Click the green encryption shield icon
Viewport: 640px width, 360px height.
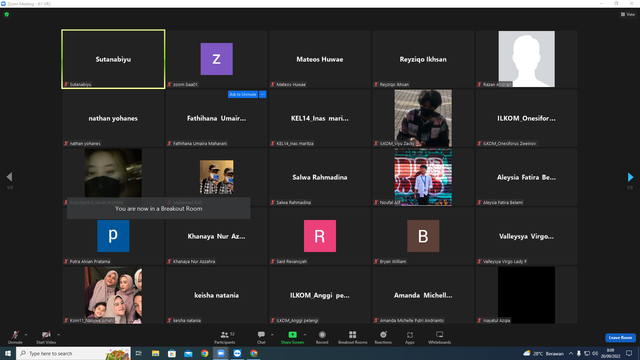tap(7, 14)
